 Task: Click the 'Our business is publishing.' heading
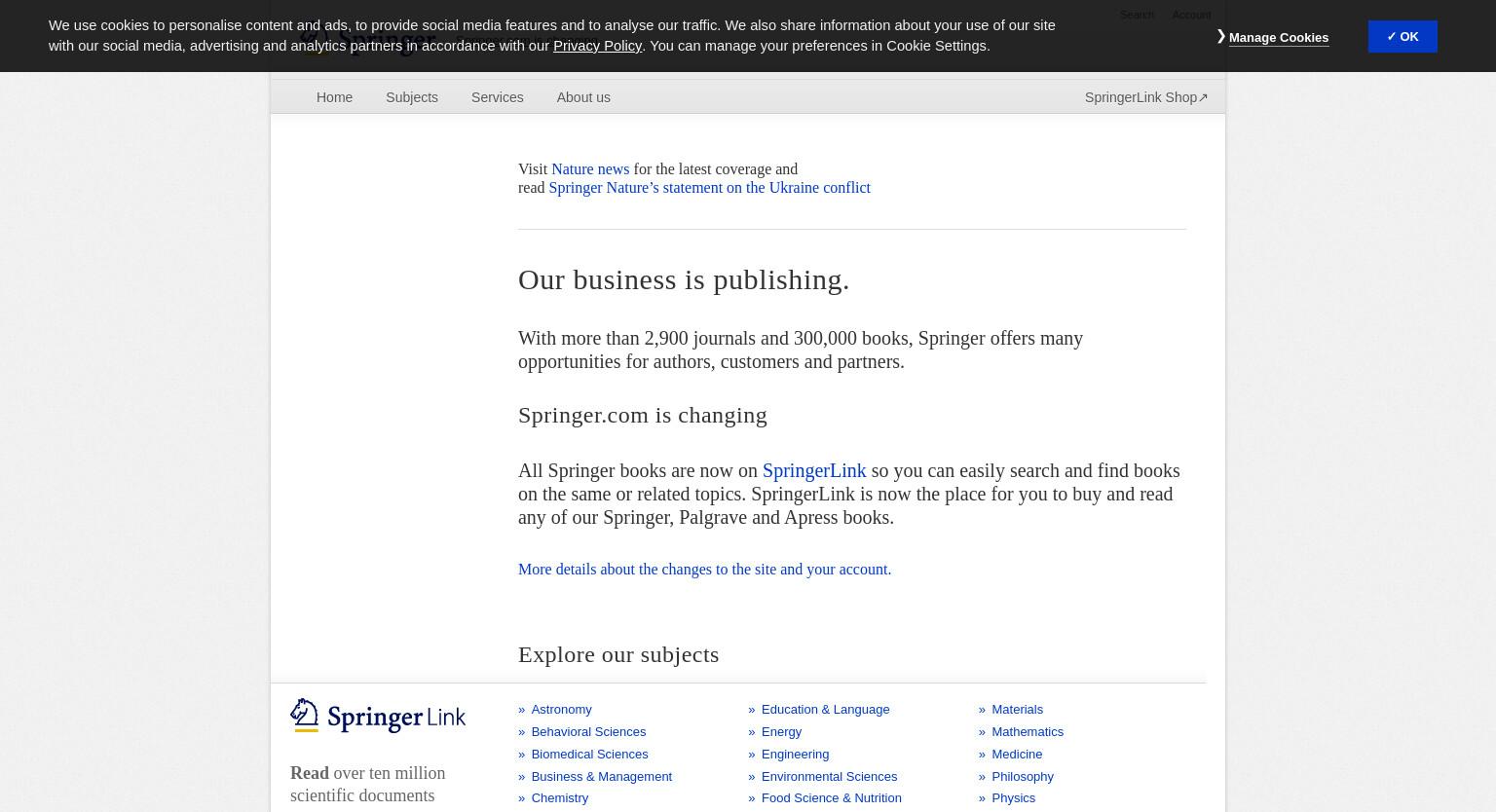(684, 279)
